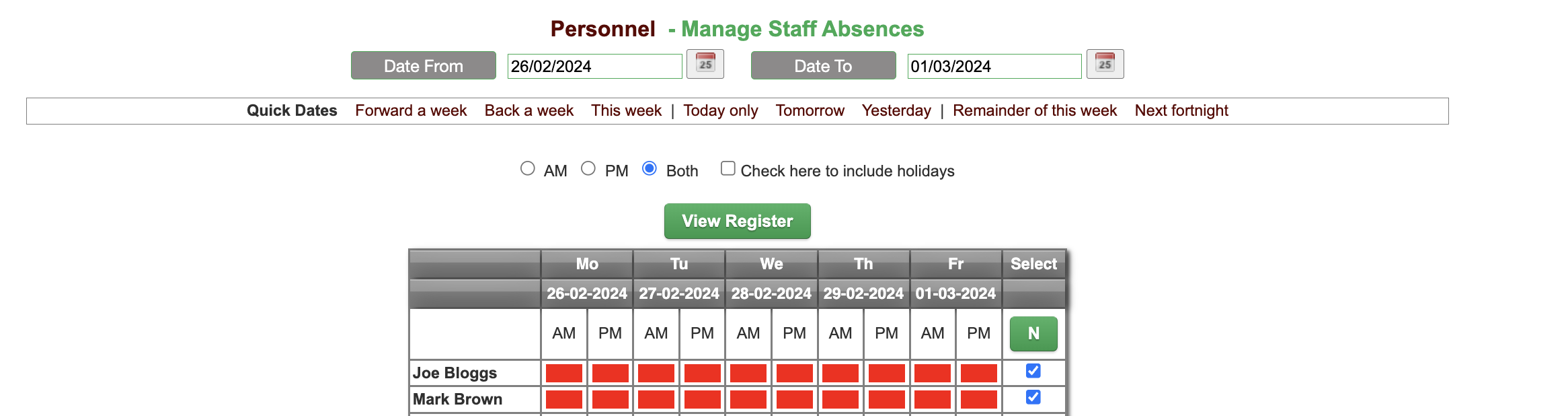Image resolution: width=1568 pixels, height=416 pixels.
Task: Click the green N button in Select column
Action: tap(1033, 333)
